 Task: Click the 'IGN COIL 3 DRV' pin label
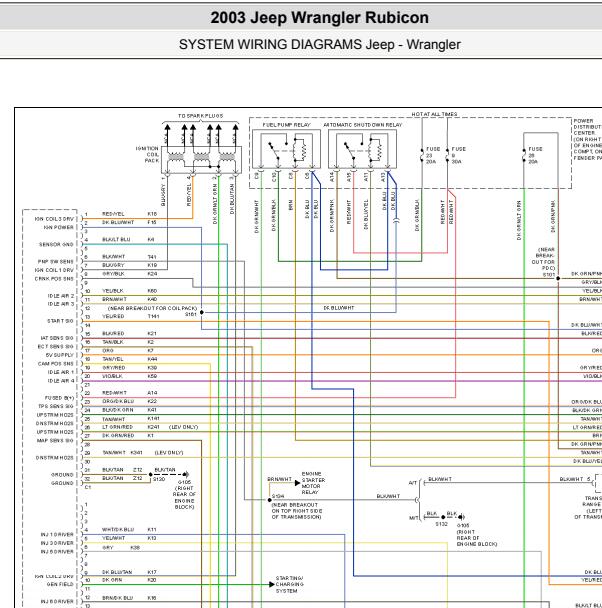click(x=54, y=219)
